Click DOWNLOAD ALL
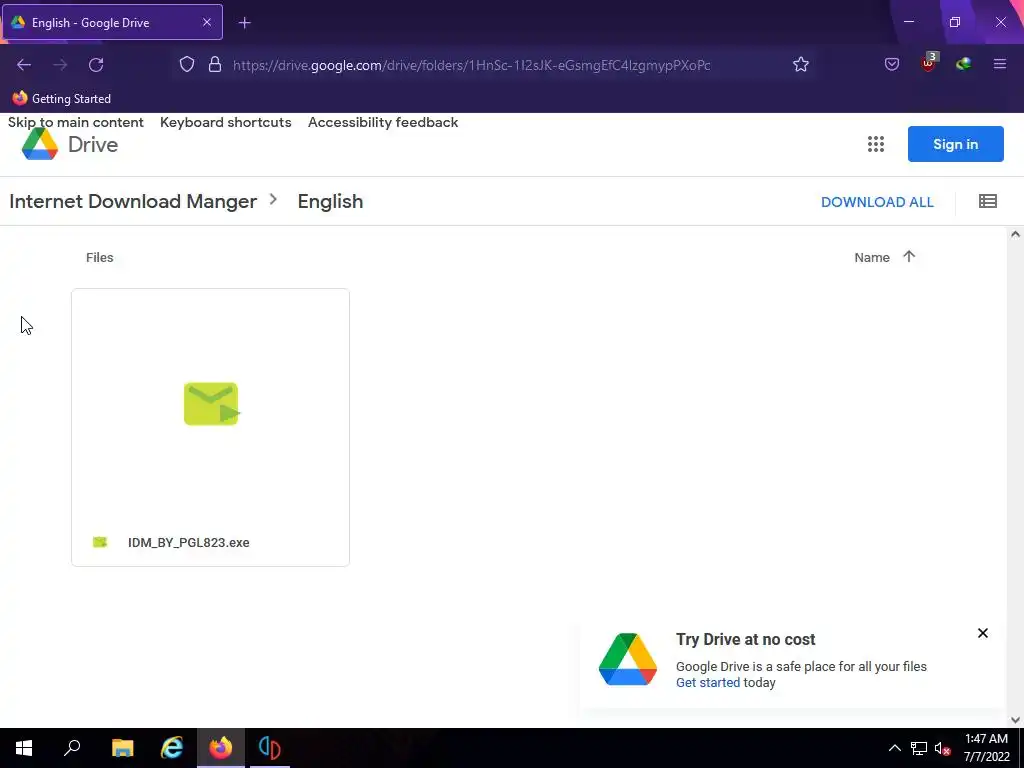 pyautogui.click(x=877, y=202)
